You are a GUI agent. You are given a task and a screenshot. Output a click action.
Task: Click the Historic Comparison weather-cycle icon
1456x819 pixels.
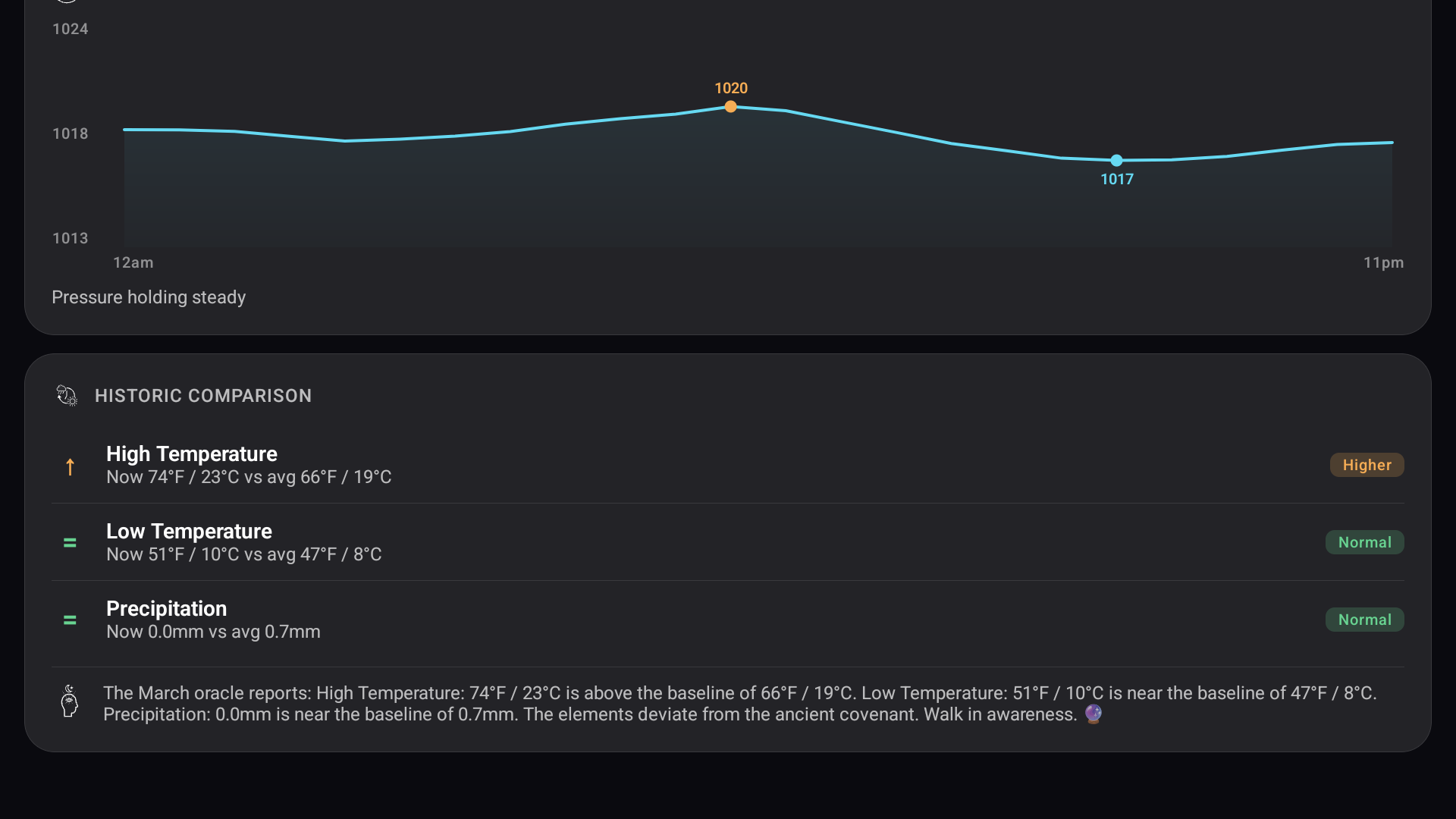click(67, 395)
